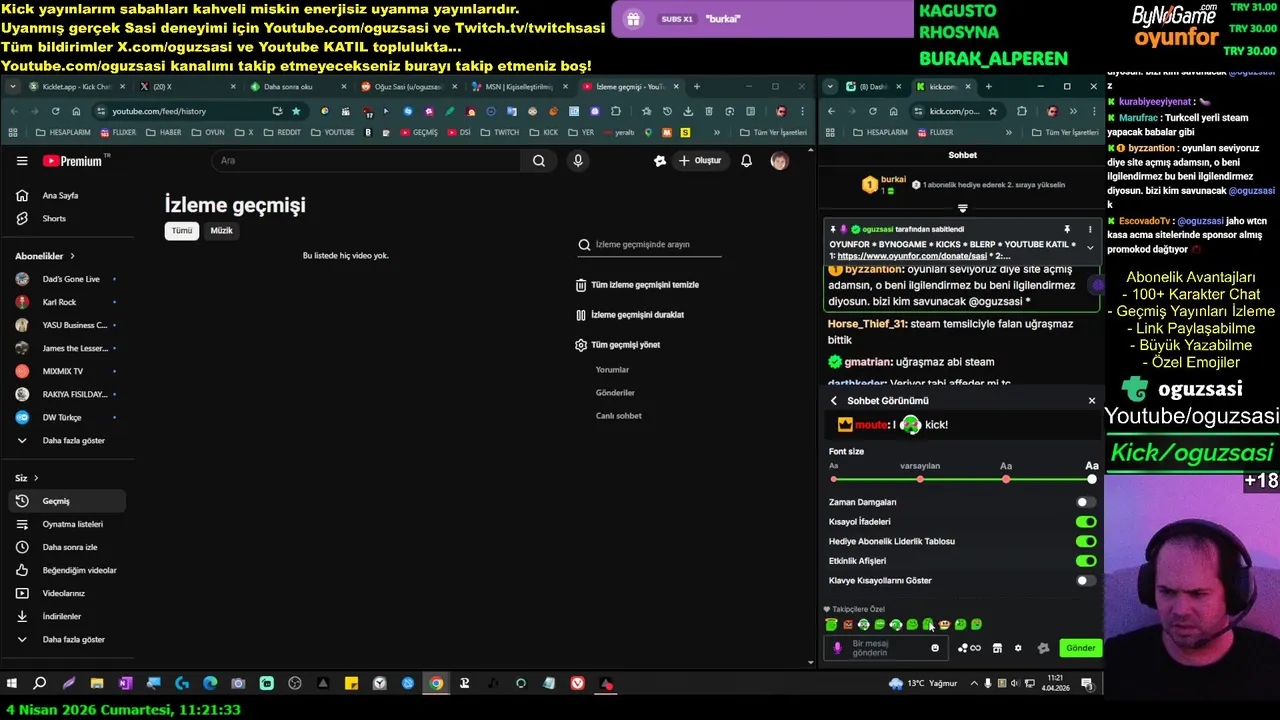
Task: Set font size slider to largest Aa
Action: pyautogui.click(x=1092, y=479)
